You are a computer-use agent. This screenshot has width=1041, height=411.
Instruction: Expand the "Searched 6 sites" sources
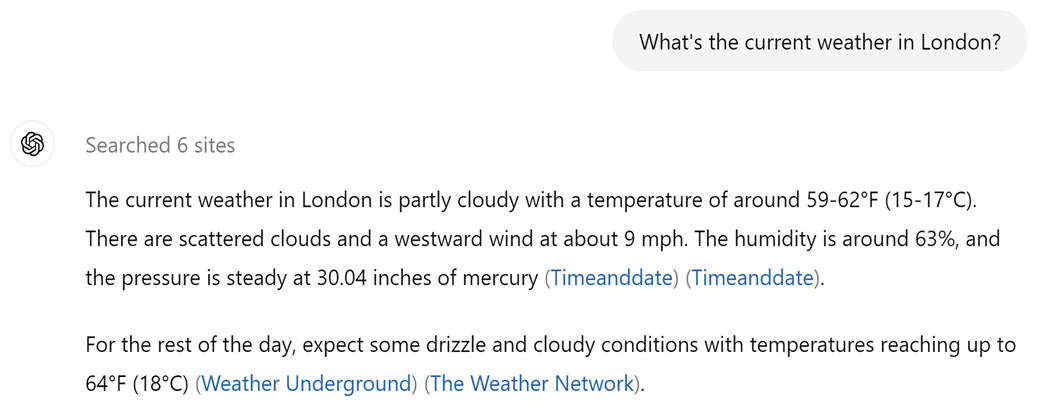[x=160, y=145]
